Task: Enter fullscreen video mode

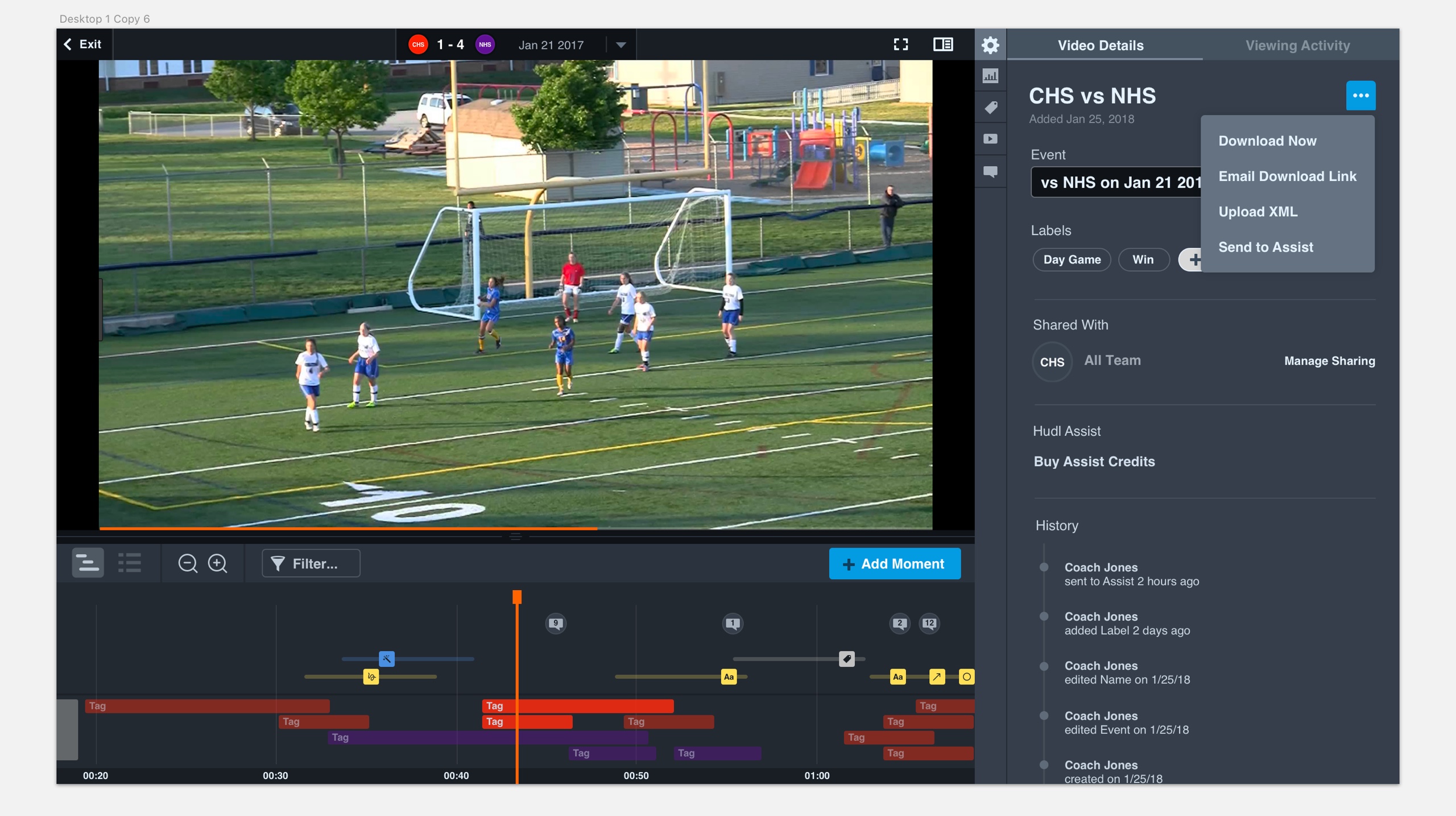Action: coord(901,44)
